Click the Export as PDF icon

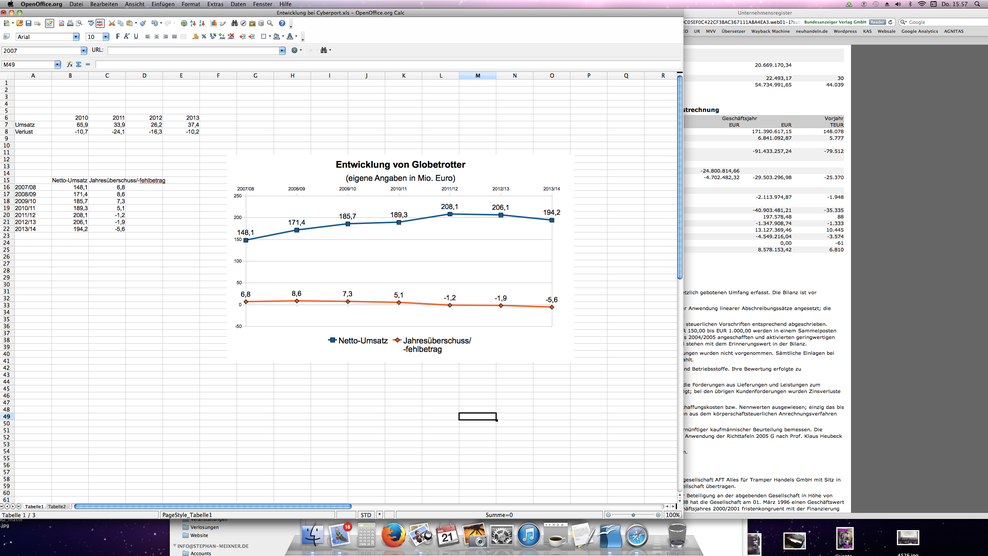(61, 23)
